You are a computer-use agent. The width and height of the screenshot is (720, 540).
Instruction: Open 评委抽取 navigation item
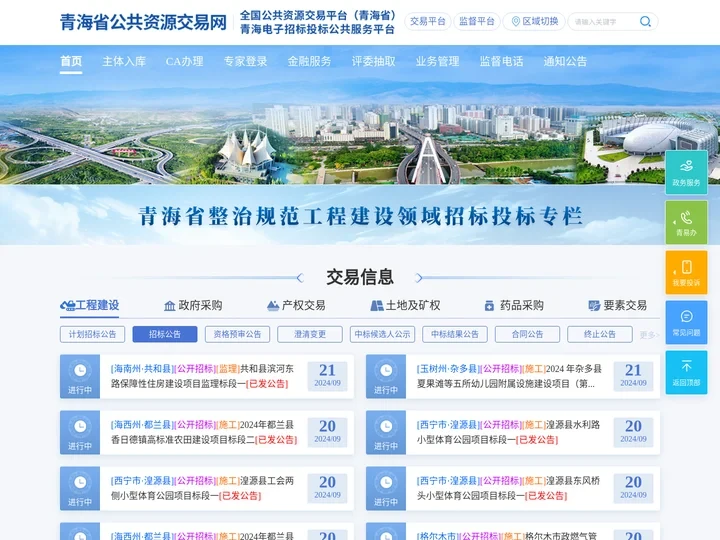click(373, 61)
